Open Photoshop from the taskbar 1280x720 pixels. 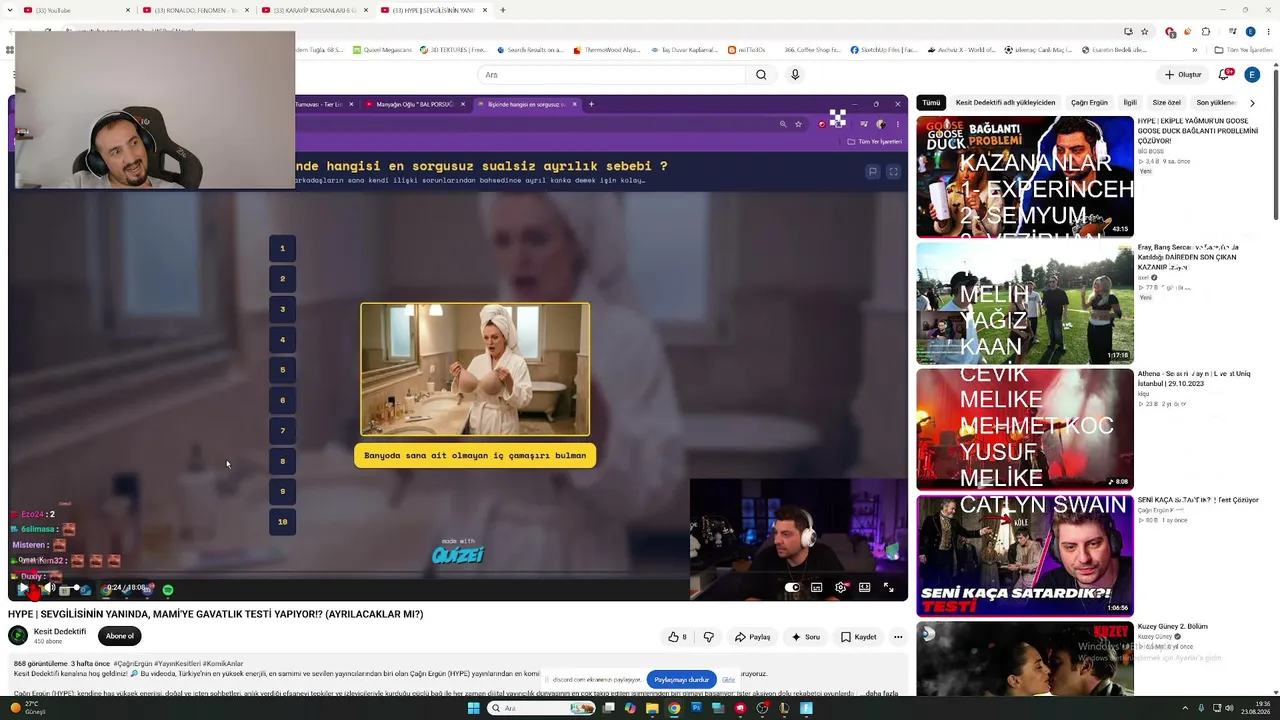tap(696, 708)
